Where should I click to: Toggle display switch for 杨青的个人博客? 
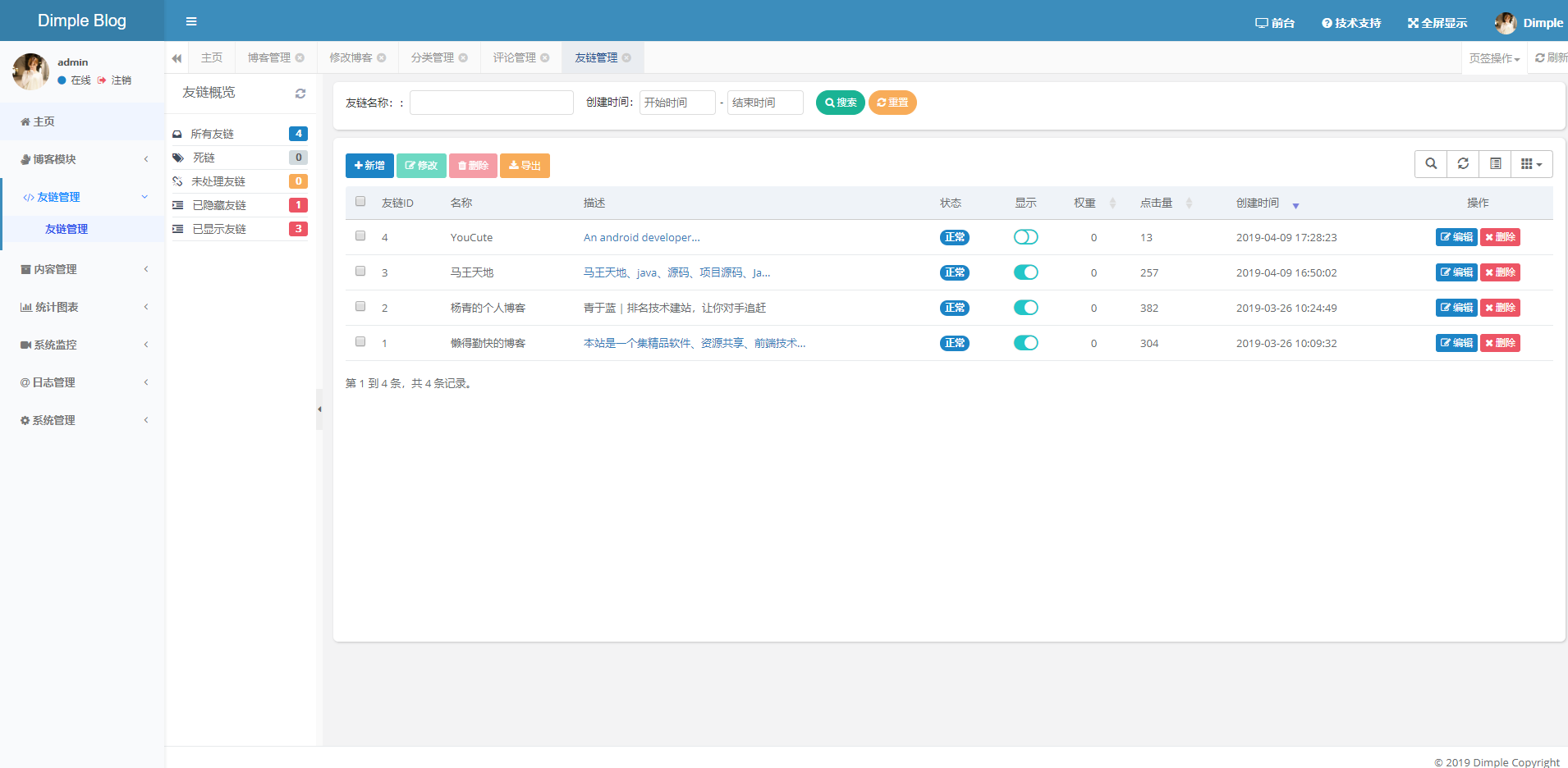(1026, 308)
